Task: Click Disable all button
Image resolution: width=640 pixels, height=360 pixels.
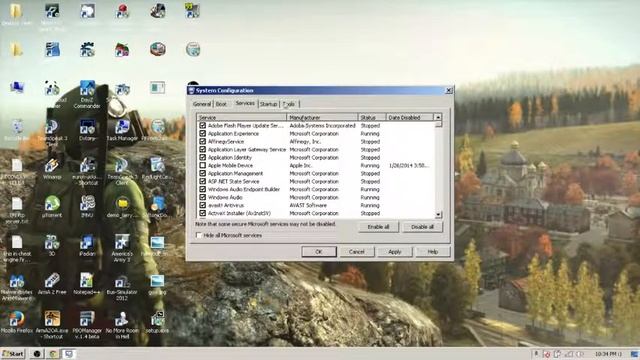Action: pyautogui.click(x=422, y=227)
